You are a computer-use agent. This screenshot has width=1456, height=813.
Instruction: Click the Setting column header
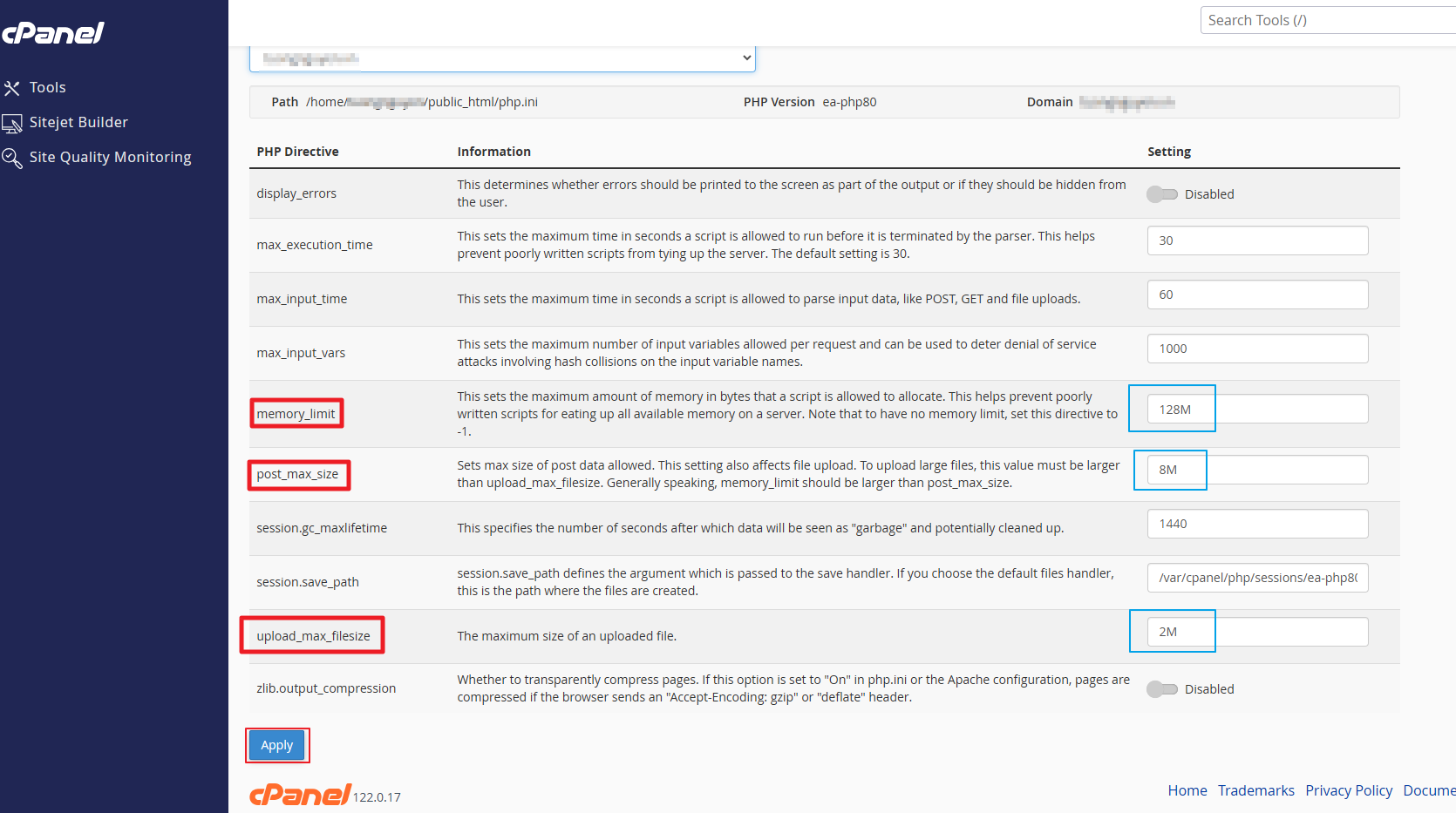point(1169,152)
